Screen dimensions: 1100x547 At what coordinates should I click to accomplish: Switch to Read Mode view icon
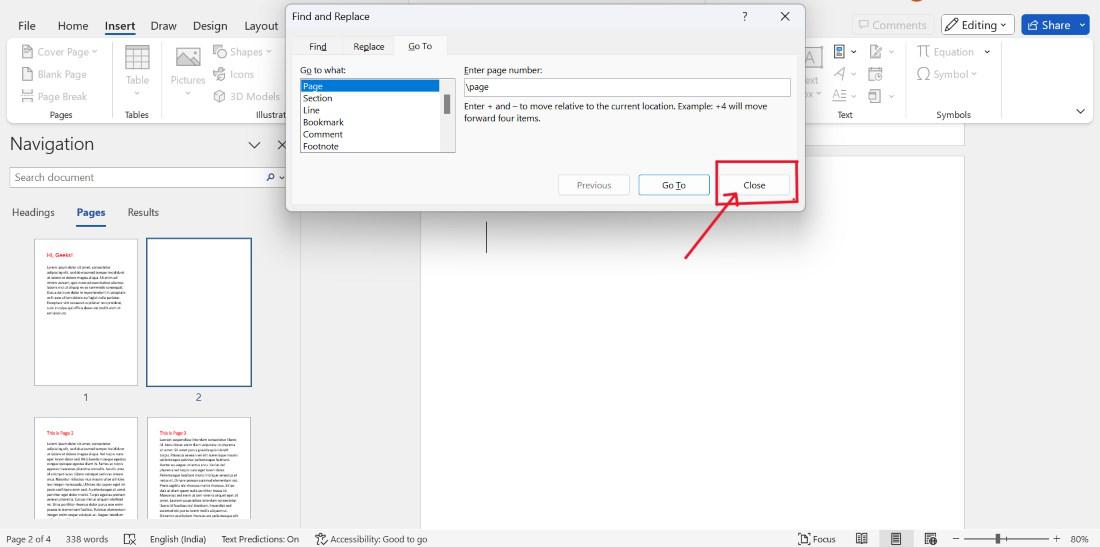(861, 539)
